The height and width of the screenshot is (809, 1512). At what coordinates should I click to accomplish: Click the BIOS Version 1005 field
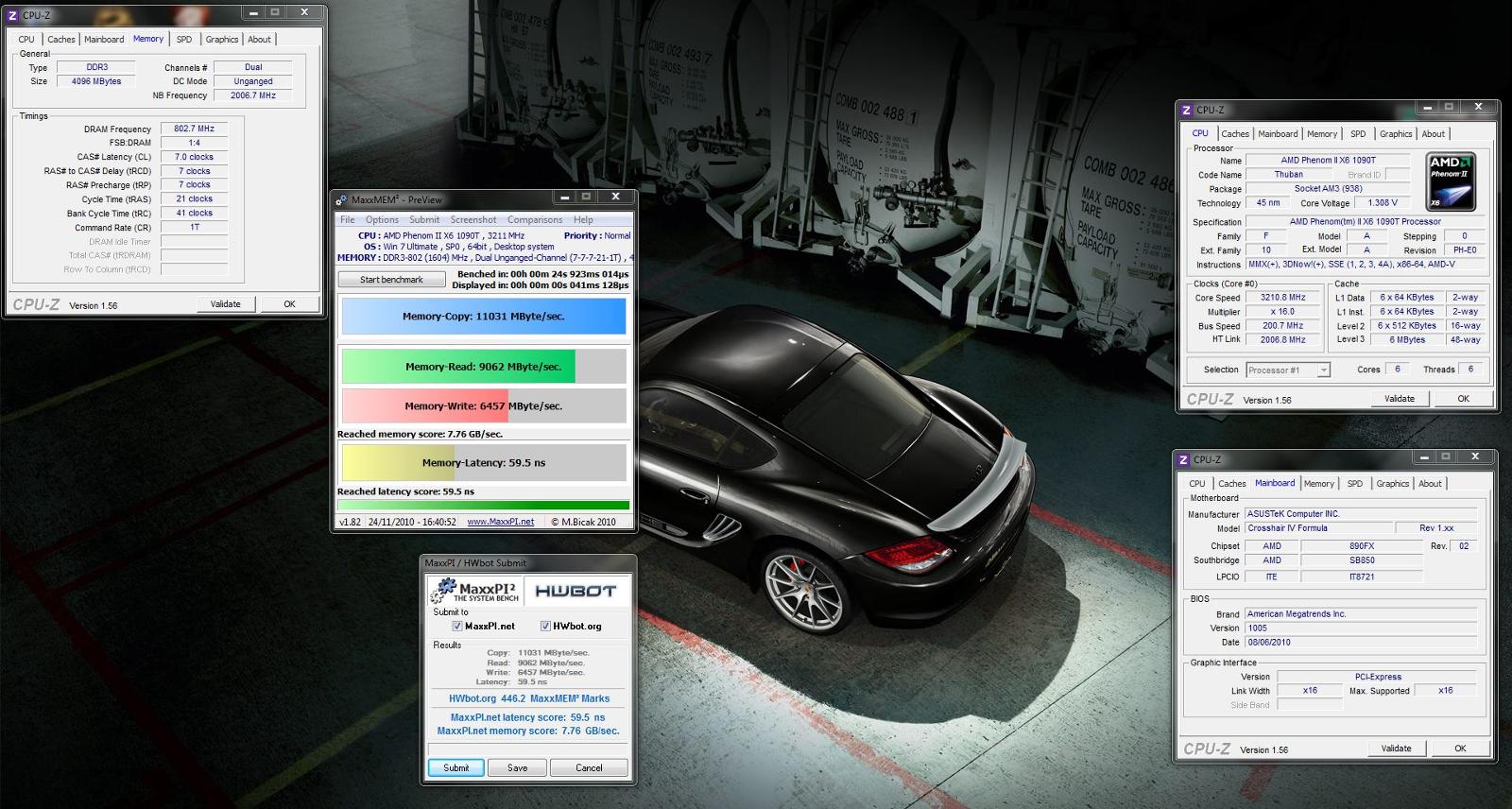click(x=1360, y=628)
